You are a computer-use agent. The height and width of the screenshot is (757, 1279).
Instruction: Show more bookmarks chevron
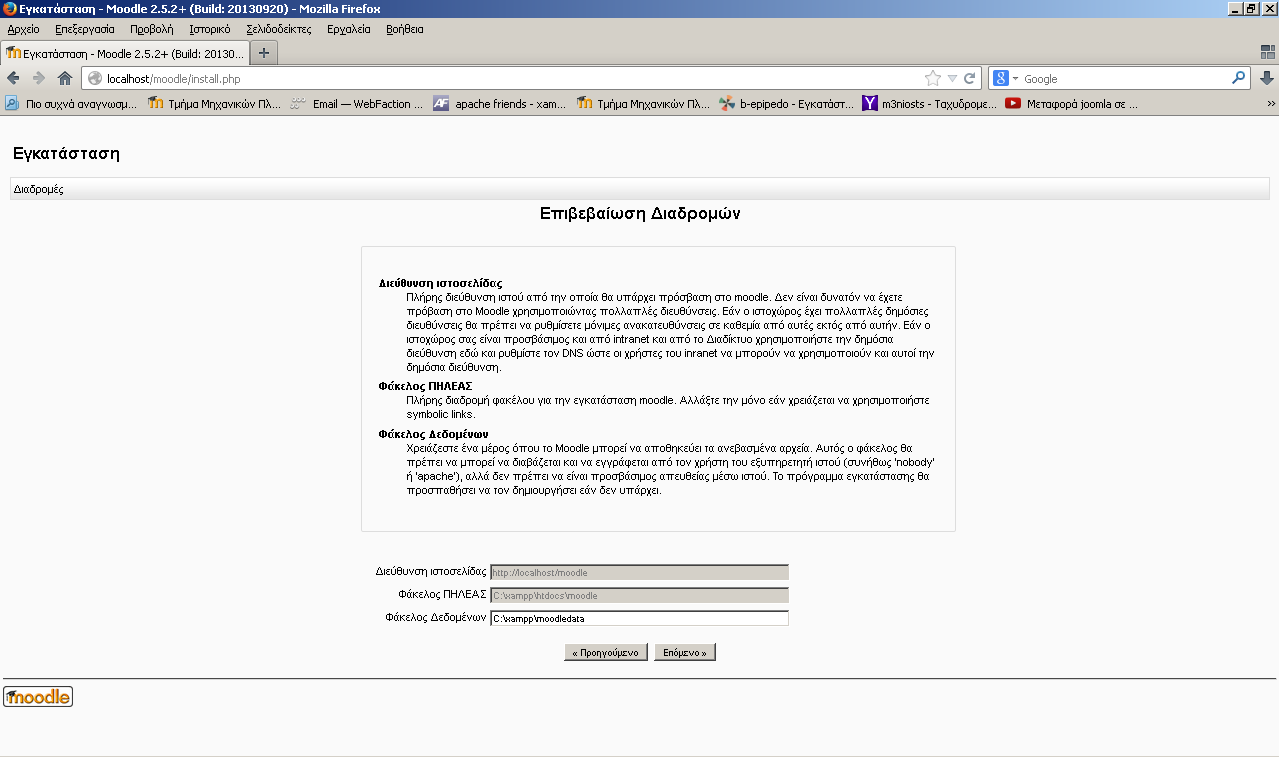[1271, 103]
